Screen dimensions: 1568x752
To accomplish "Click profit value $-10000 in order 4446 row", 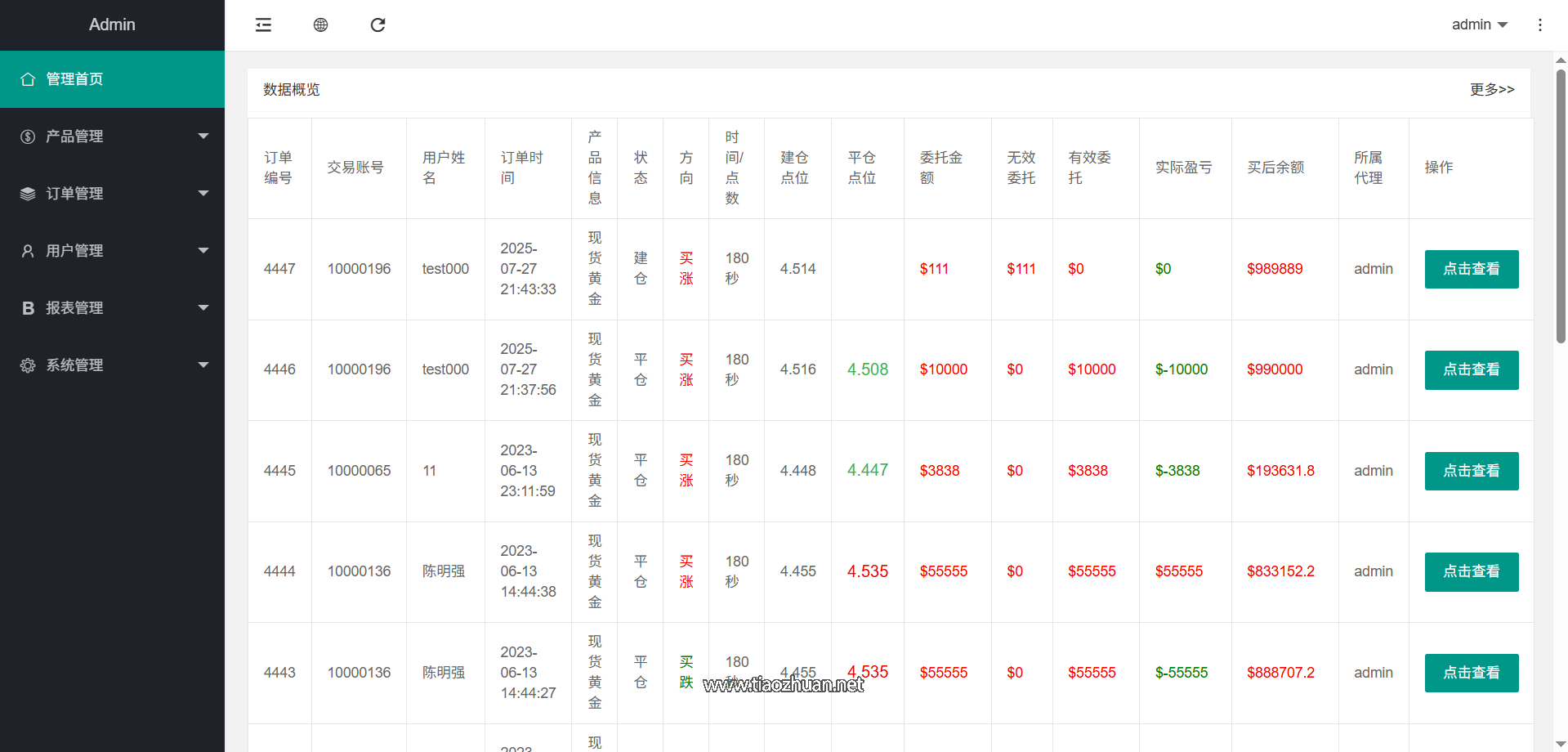I will [x=1182, y=370].
